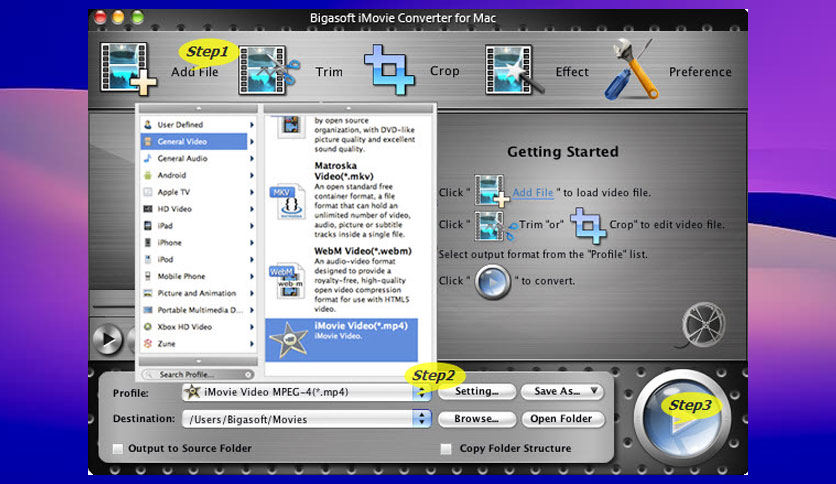This screenshot has height=484, width=836.
Task: Open the Destination dropdown arrows
Action: pos(421,418)
